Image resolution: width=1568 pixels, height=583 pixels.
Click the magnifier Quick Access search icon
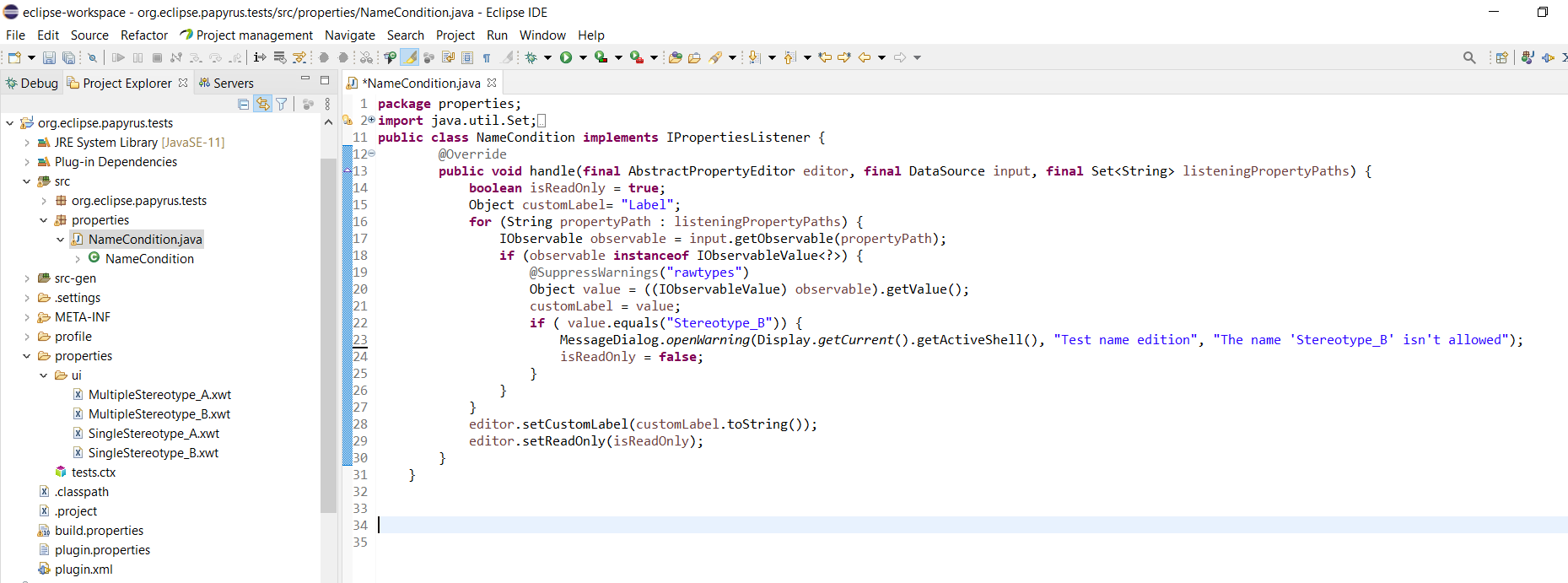[1469, 57]
